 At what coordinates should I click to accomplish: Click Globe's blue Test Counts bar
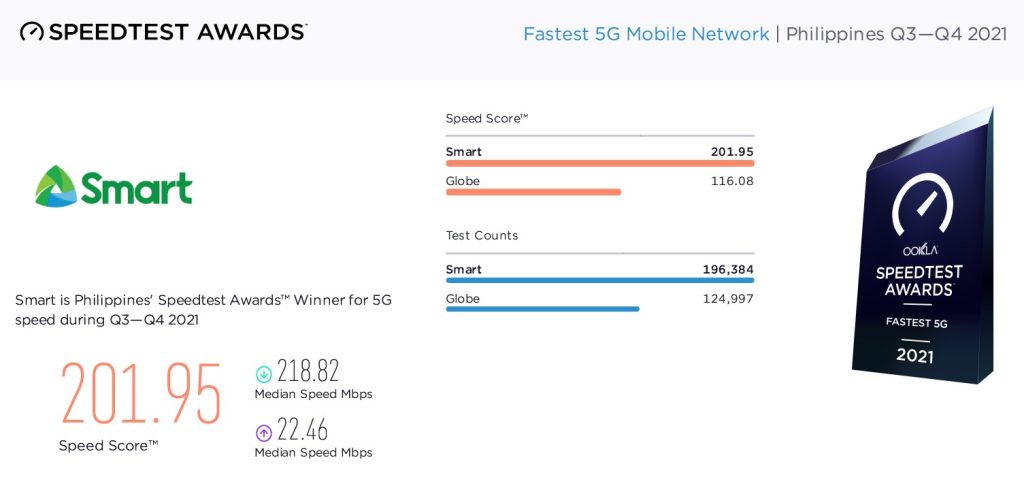[x=542, y=309]
